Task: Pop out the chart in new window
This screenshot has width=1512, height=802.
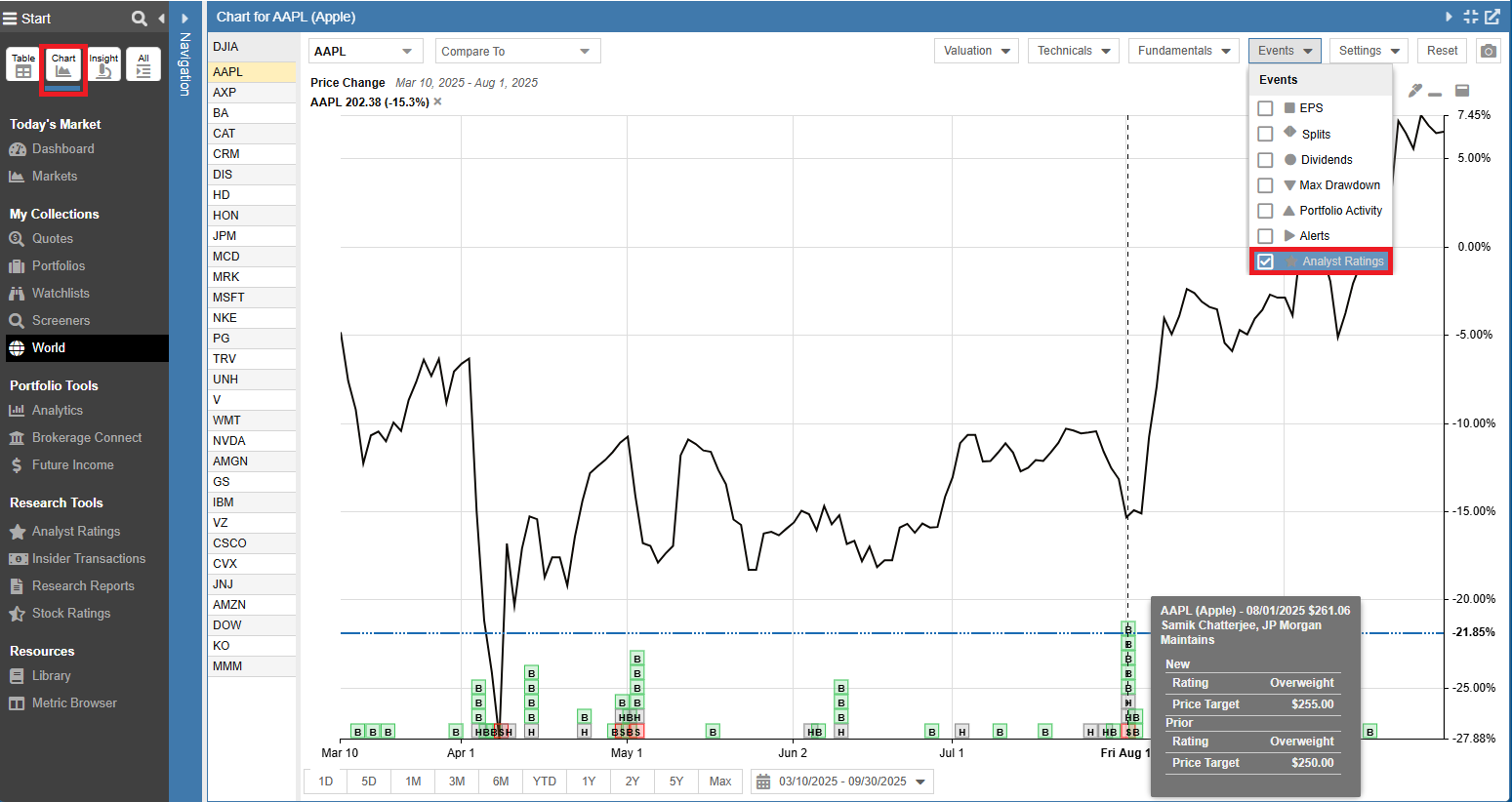Action: coord(1492,17)
